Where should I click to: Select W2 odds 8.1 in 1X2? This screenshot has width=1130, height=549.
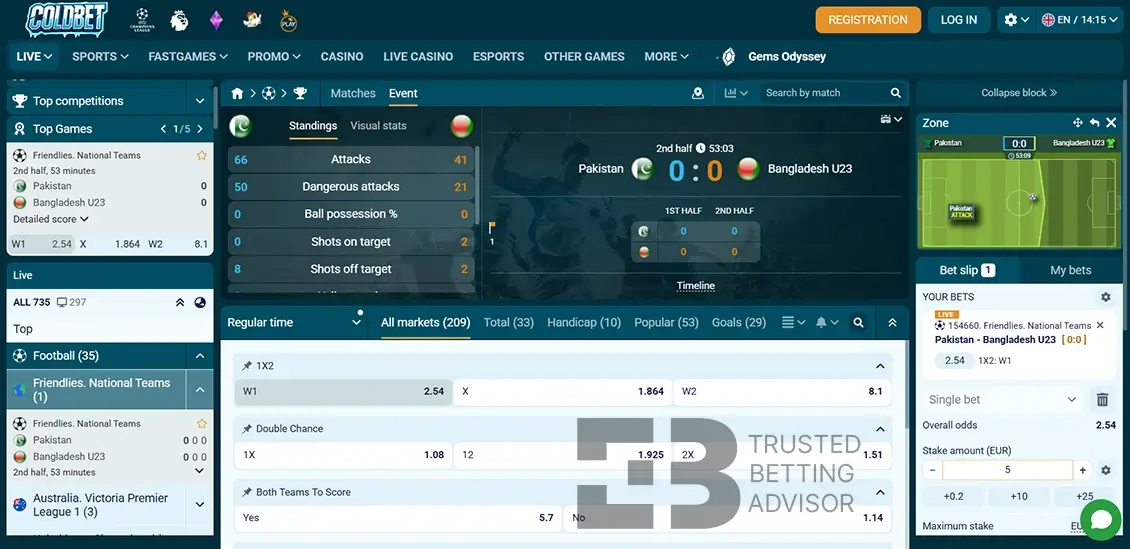click(x=782, y=391)
